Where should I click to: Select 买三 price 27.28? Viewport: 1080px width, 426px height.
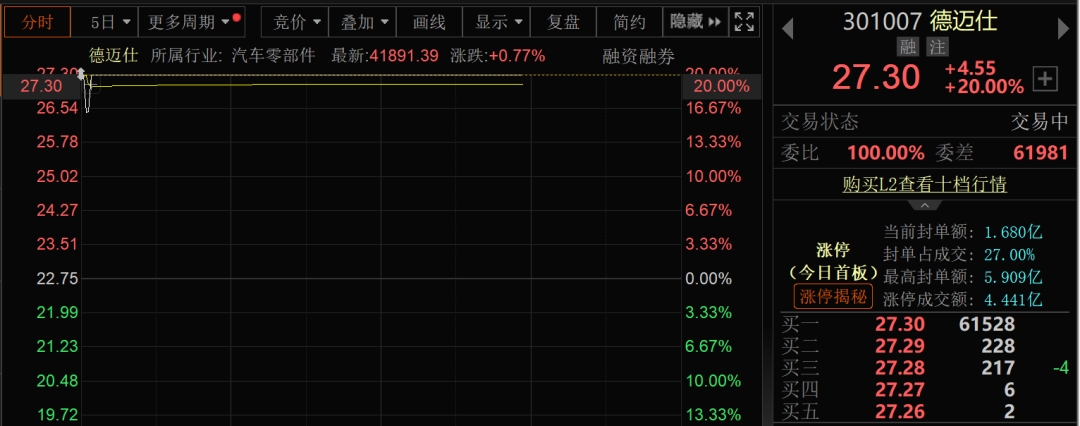900,368
